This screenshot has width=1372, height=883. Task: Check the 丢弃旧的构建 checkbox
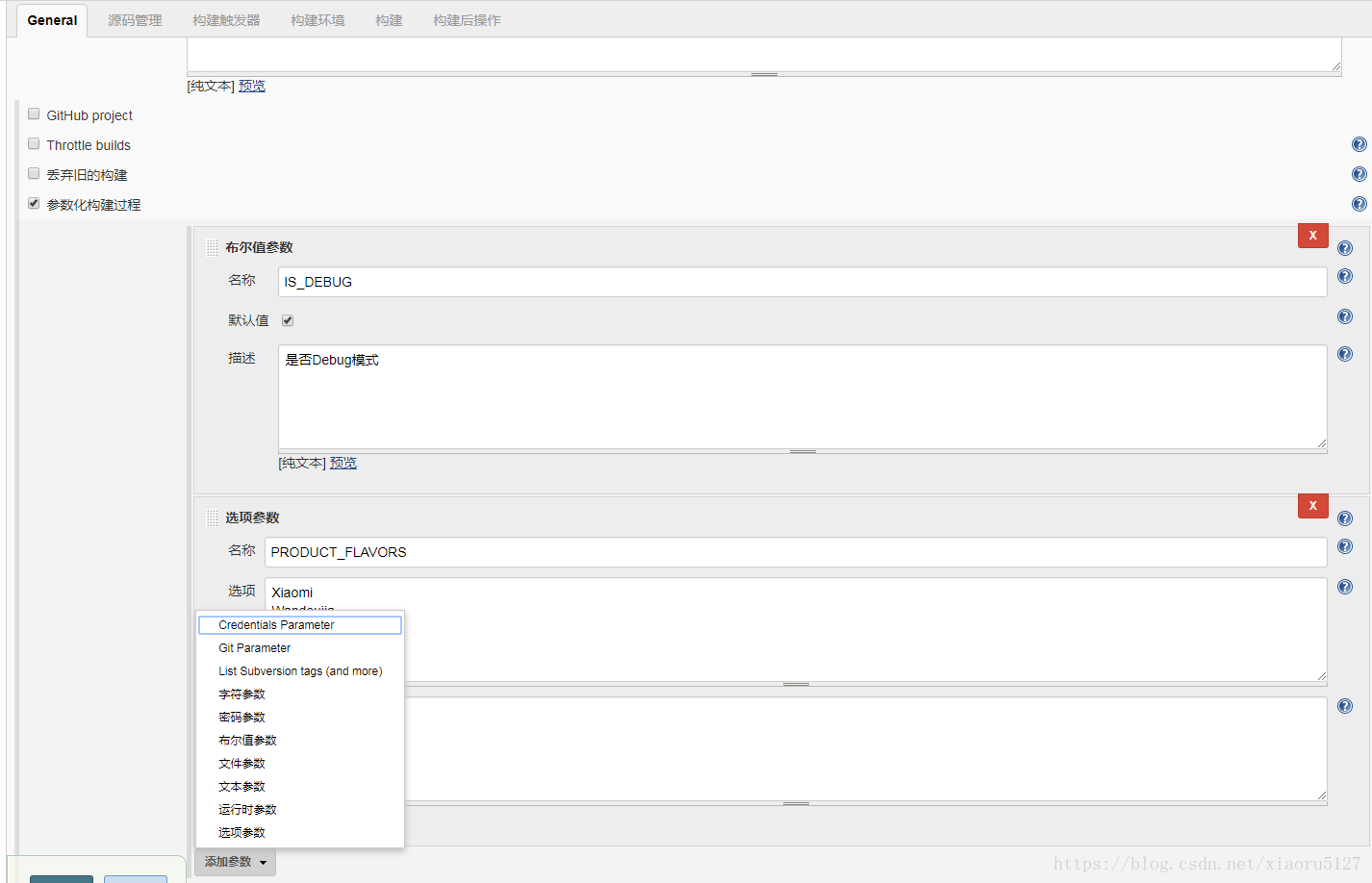34,173
